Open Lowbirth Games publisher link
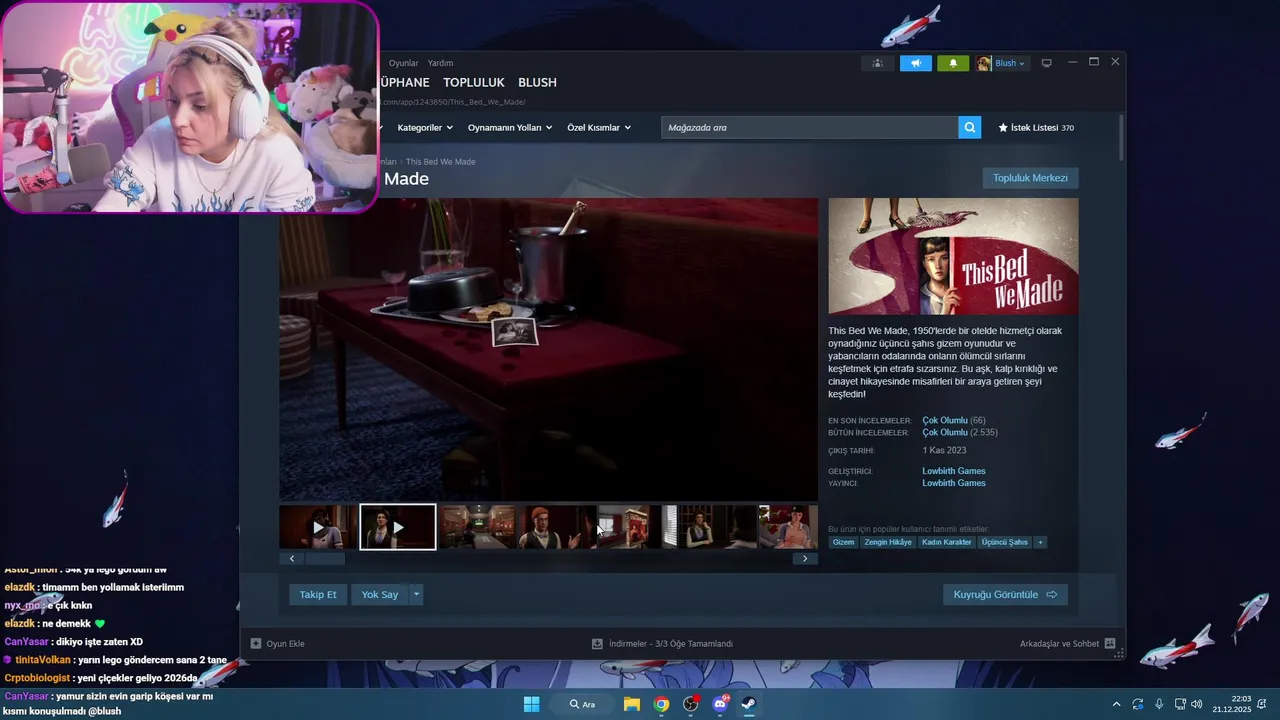The width and height of the screenshot is (1280, 720). coord(953,483)
